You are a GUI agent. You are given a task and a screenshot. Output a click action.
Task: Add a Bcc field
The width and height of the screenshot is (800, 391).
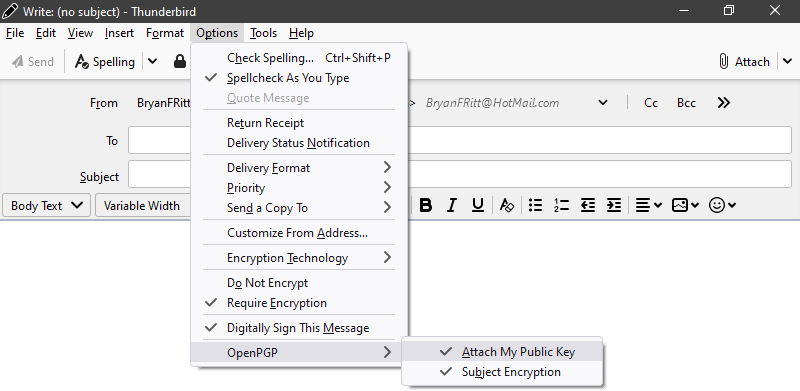686,103
